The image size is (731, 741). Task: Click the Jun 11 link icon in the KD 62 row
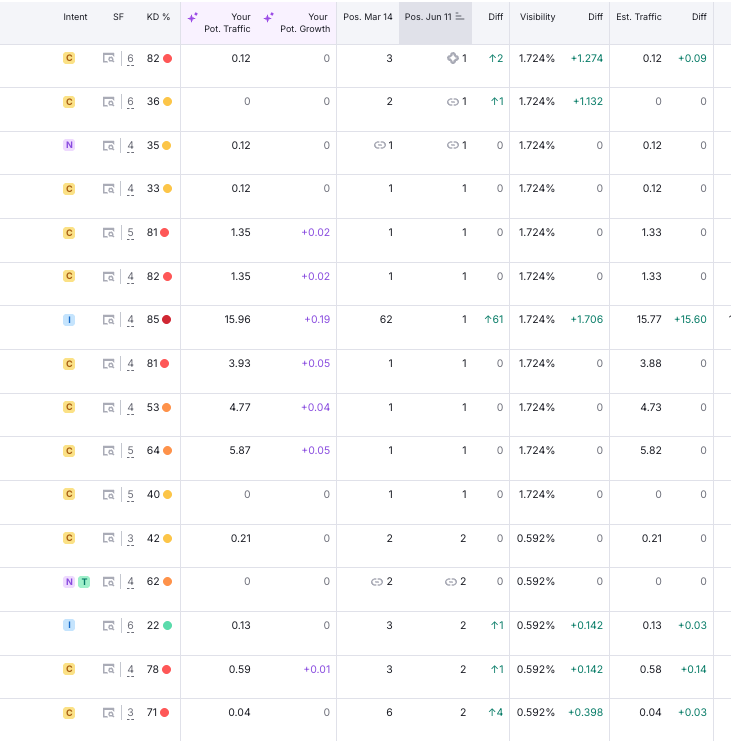[x=451, y=582]
